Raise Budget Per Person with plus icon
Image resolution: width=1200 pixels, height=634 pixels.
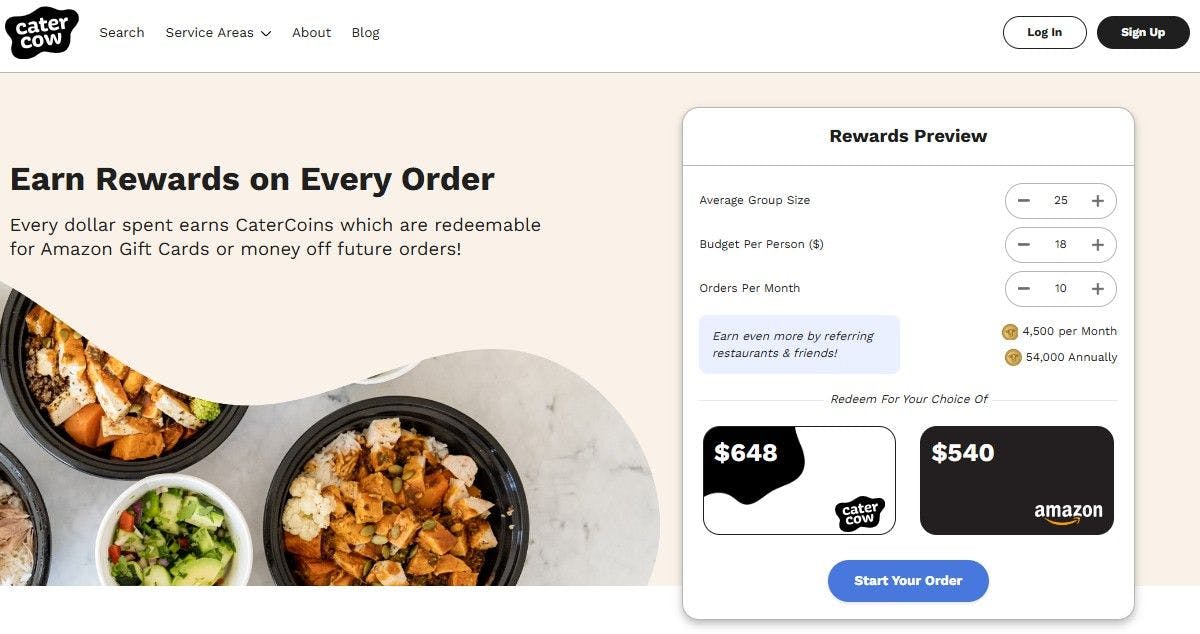(x=1097, y=245)
